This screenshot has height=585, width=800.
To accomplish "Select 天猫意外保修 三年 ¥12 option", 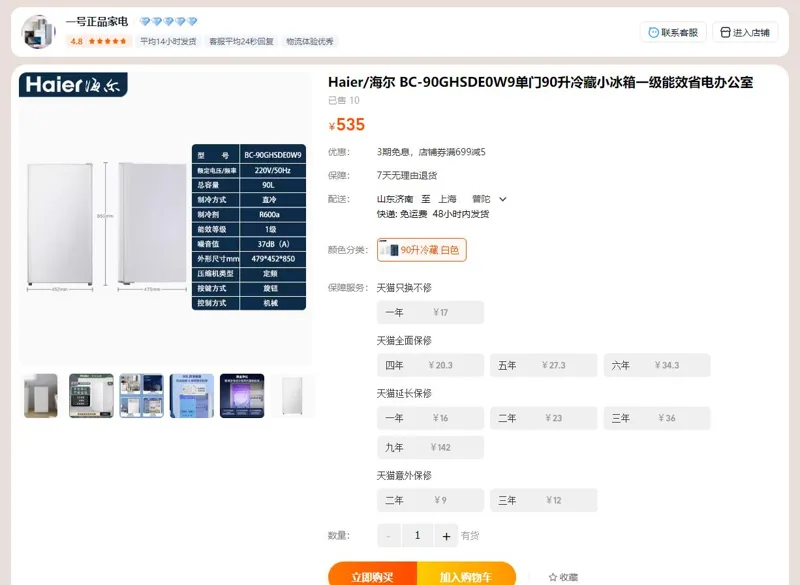I will tap(543, 500).
